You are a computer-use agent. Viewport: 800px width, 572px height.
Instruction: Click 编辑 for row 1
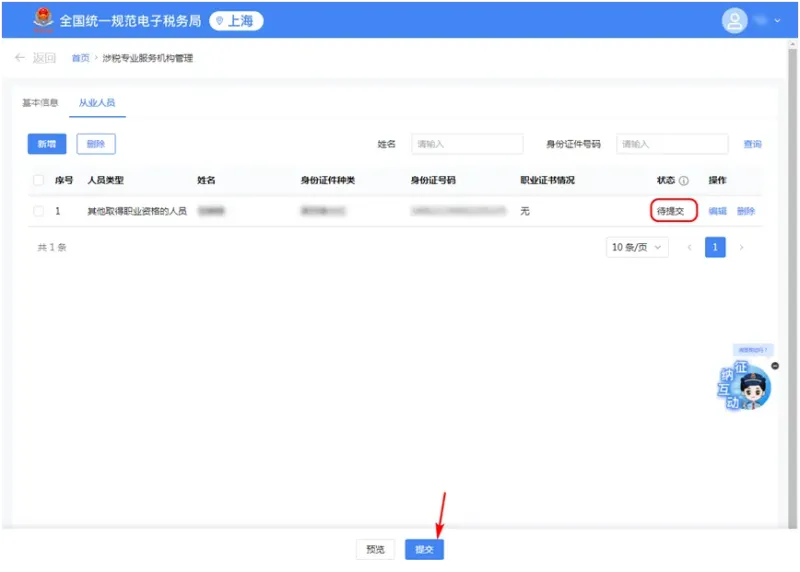coord(717,211)
